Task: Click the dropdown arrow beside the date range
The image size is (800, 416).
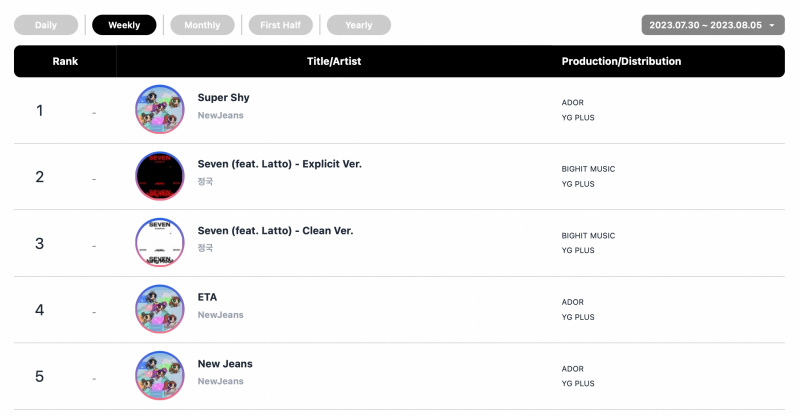Action: pyautogui.click(x=772, y=26)
